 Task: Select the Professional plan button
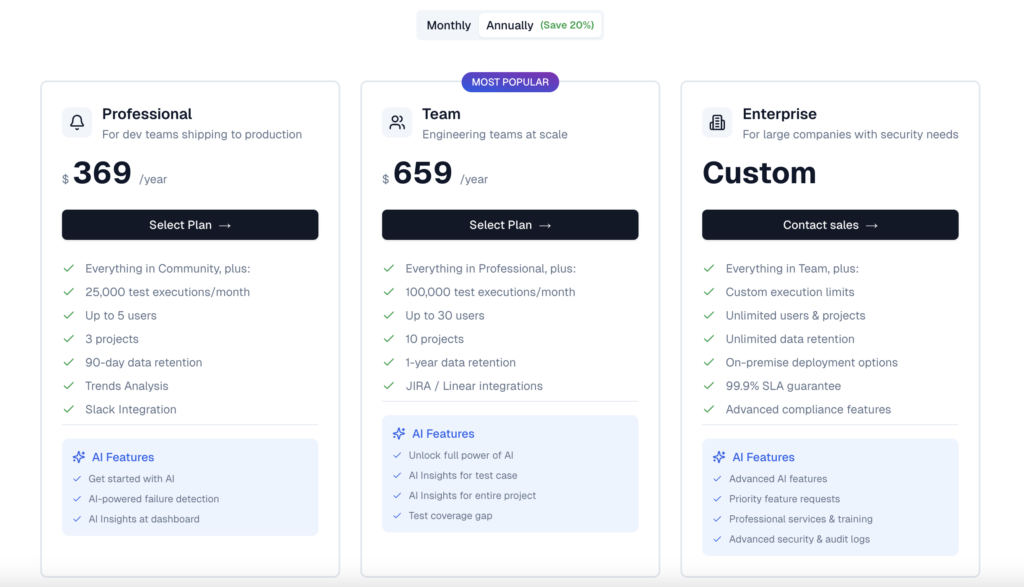(190, 225)
